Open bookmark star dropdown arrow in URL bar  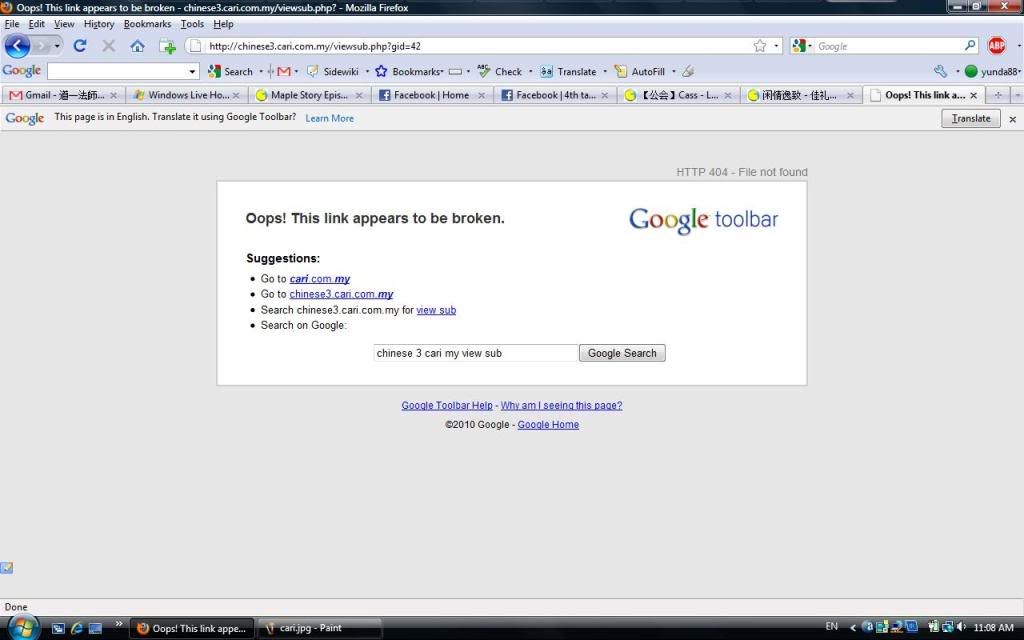coord(776,46)
